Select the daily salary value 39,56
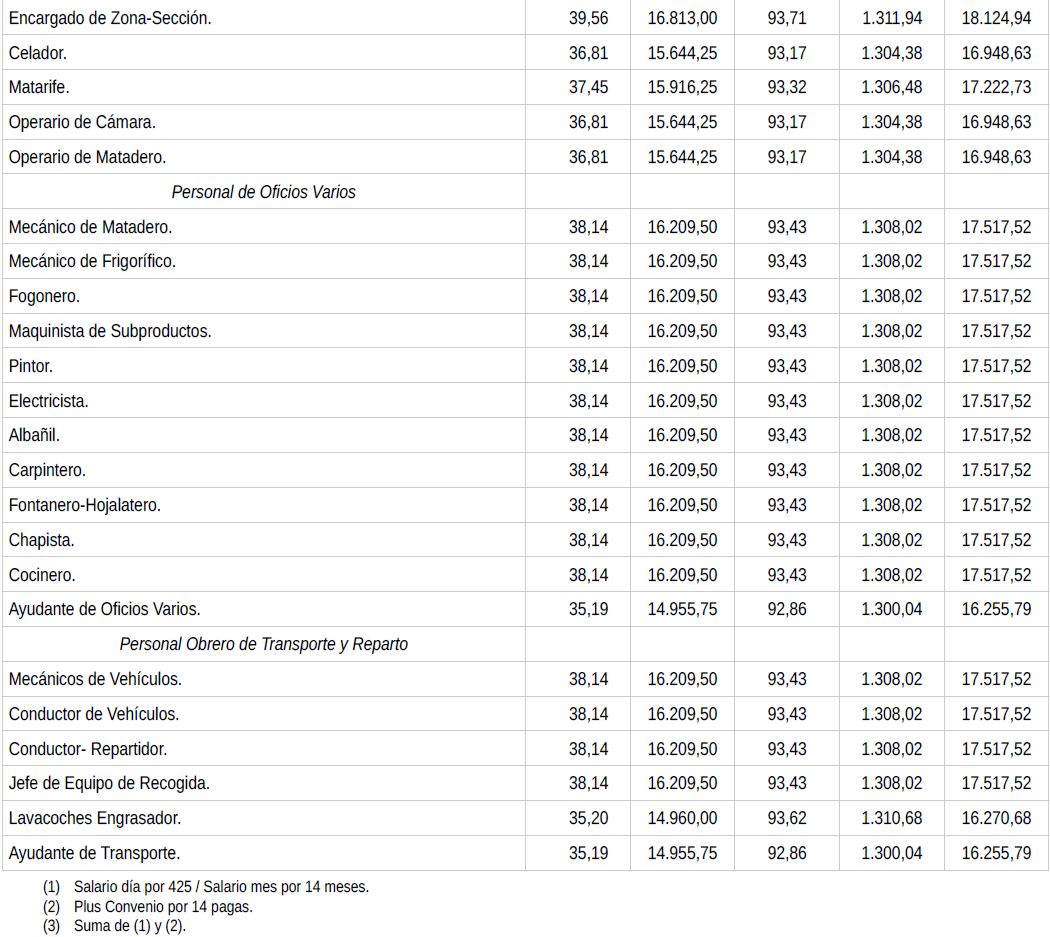The image size is (1050, 937). [588, 18]
